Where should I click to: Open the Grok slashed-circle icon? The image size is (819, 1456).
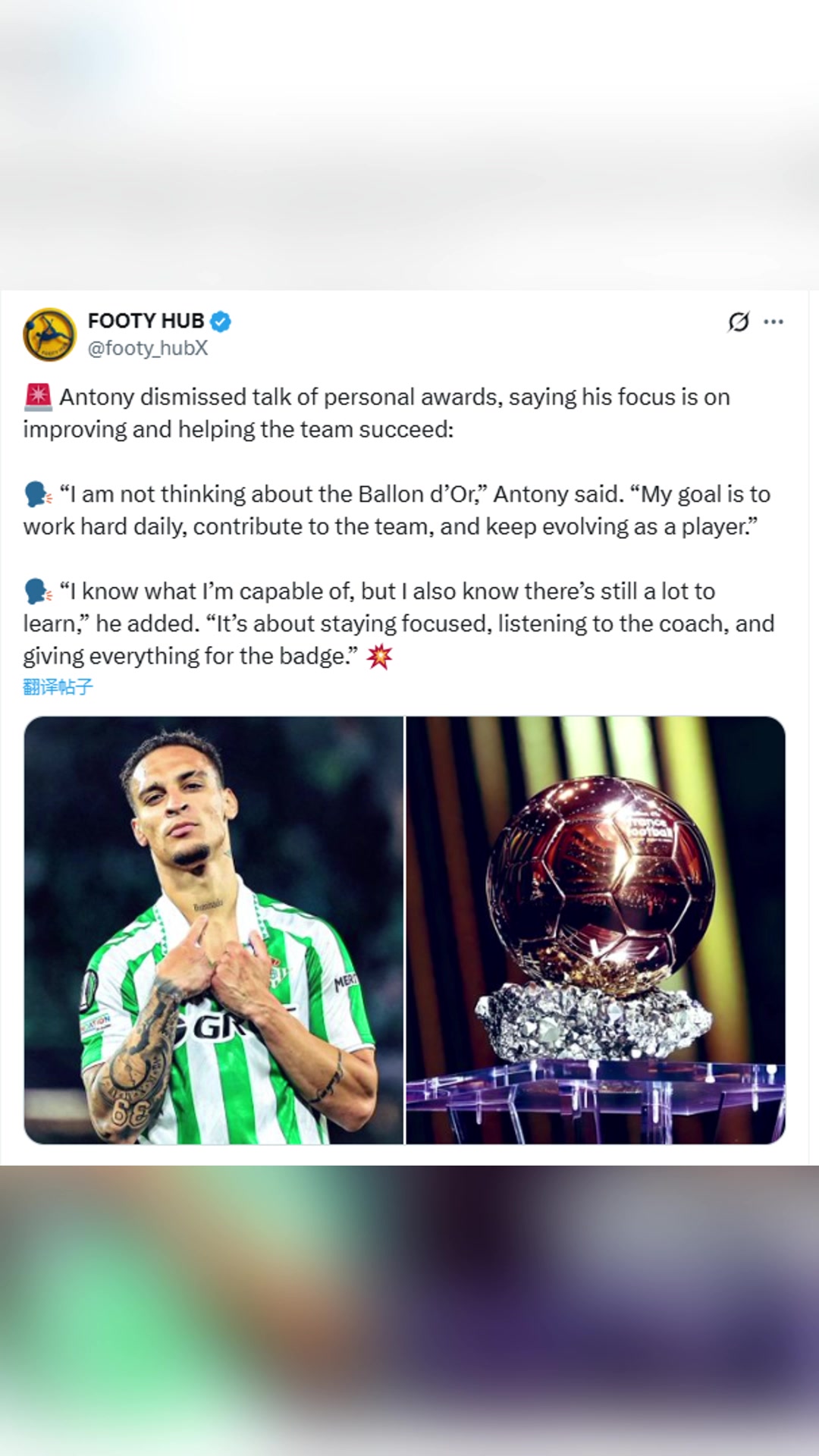[738, 322]
